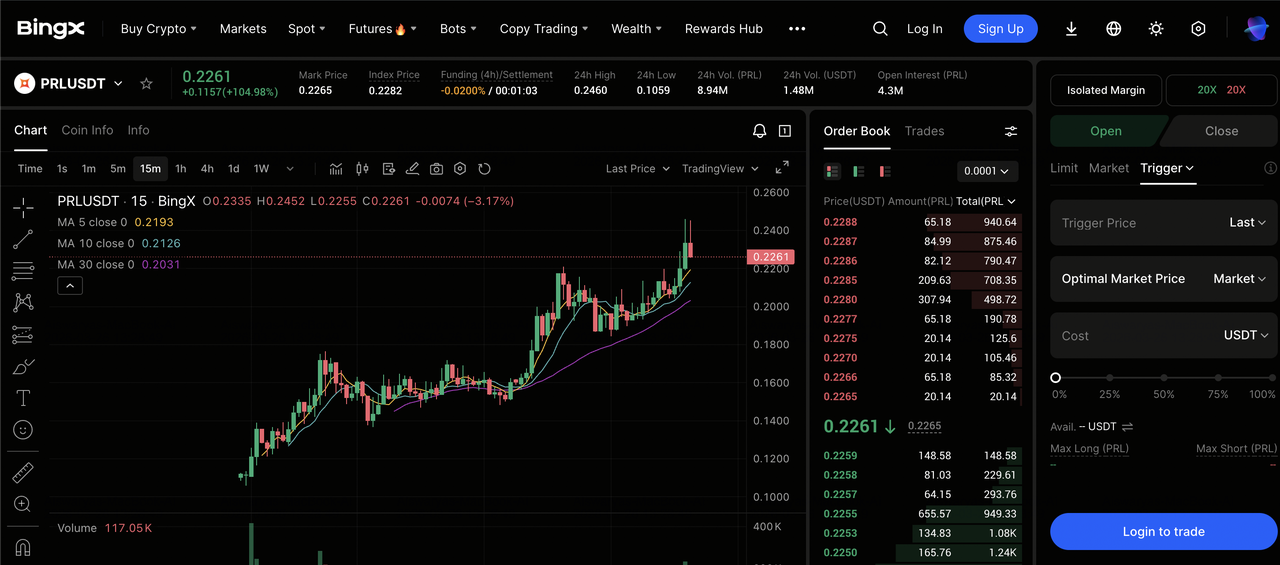Click the Trigger Price input field
This screenshot has width=1280, height=565.
coord(1130,223)
